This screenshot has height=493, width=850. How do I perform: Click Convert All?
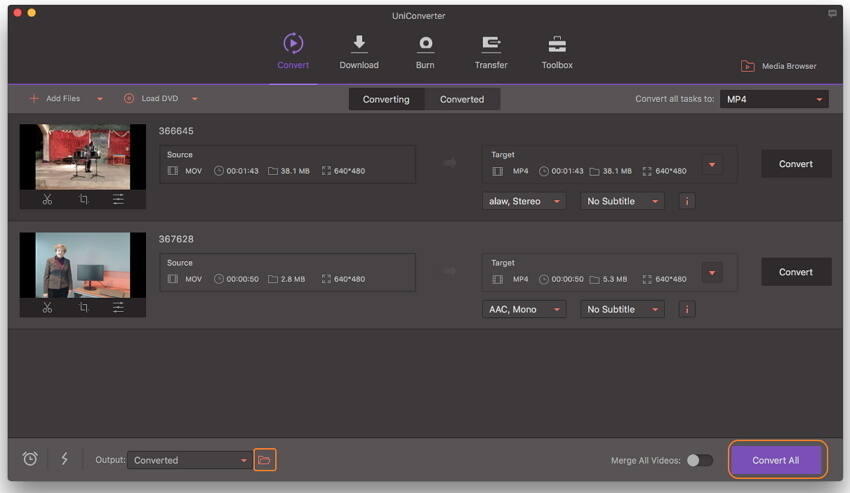pyautogui.click(x=776, y=460)
